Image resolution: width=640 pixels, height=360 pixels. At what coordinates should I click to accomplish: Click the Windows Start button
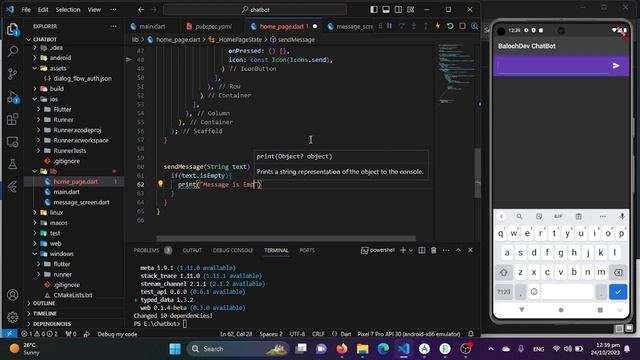175,349
